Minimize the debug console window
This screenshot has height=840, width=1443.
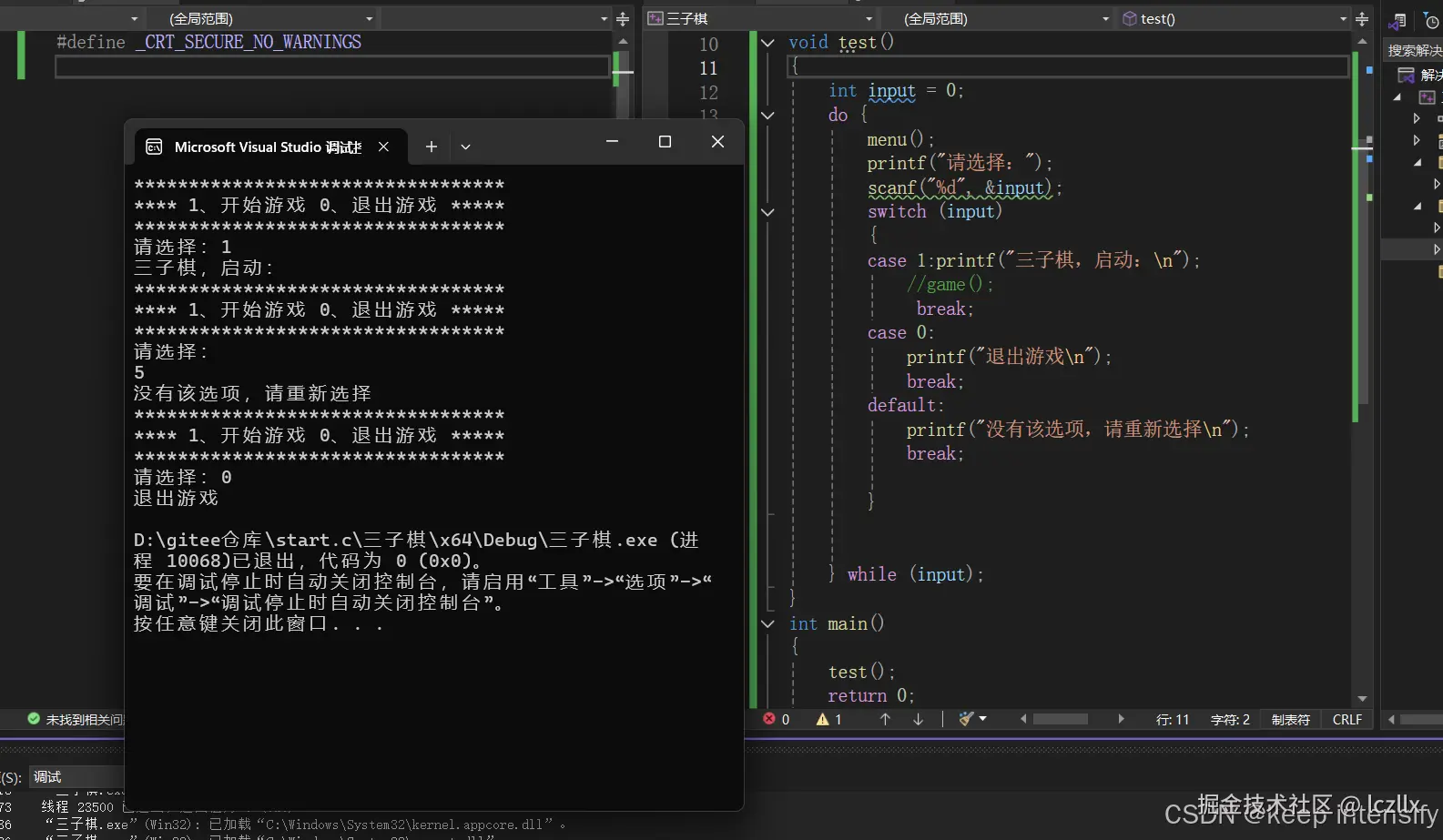[x=612, y=141]
